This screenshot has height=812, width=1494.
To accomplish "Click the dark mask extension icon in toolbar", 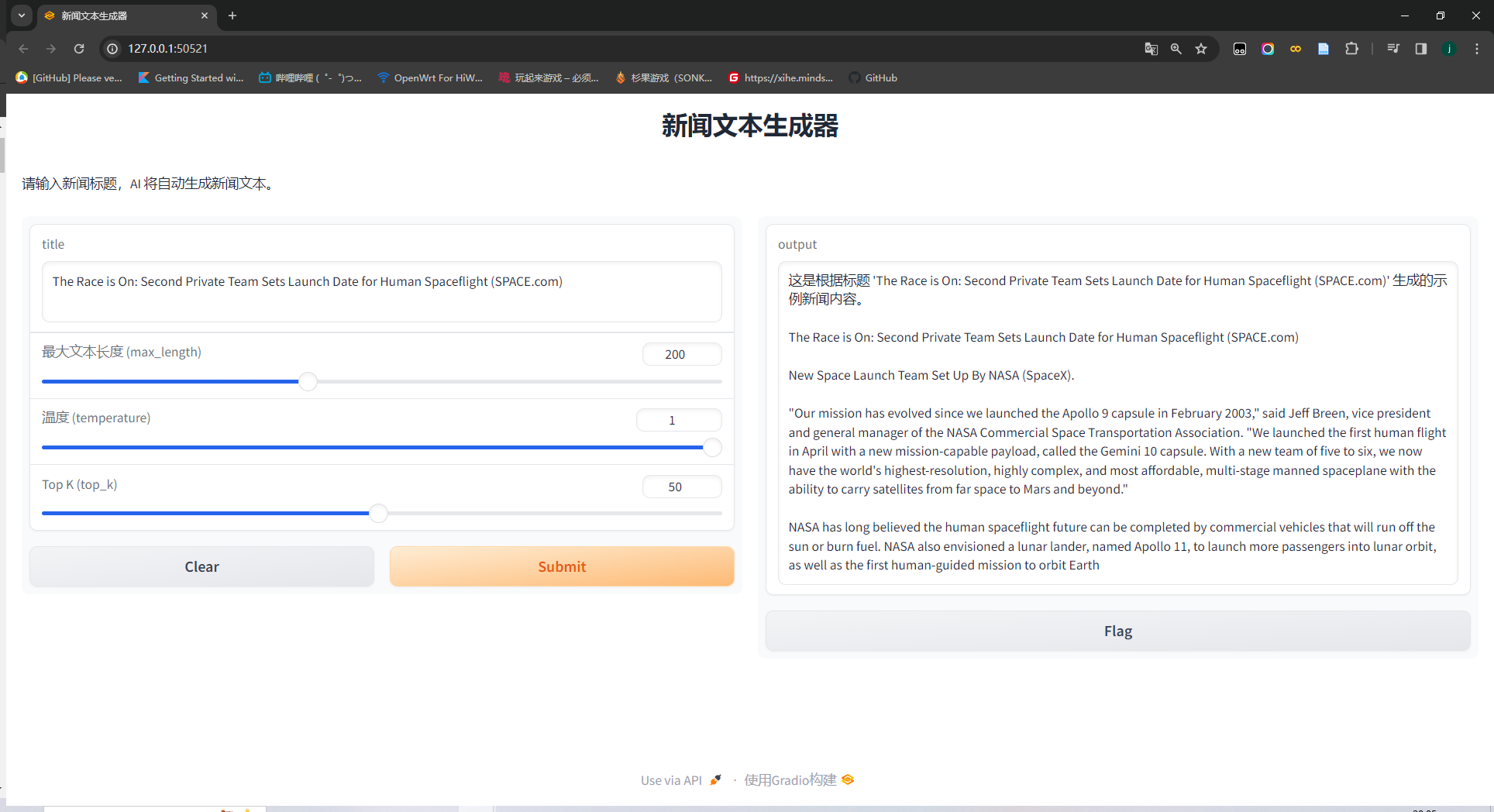I will tap(1240, 49).
